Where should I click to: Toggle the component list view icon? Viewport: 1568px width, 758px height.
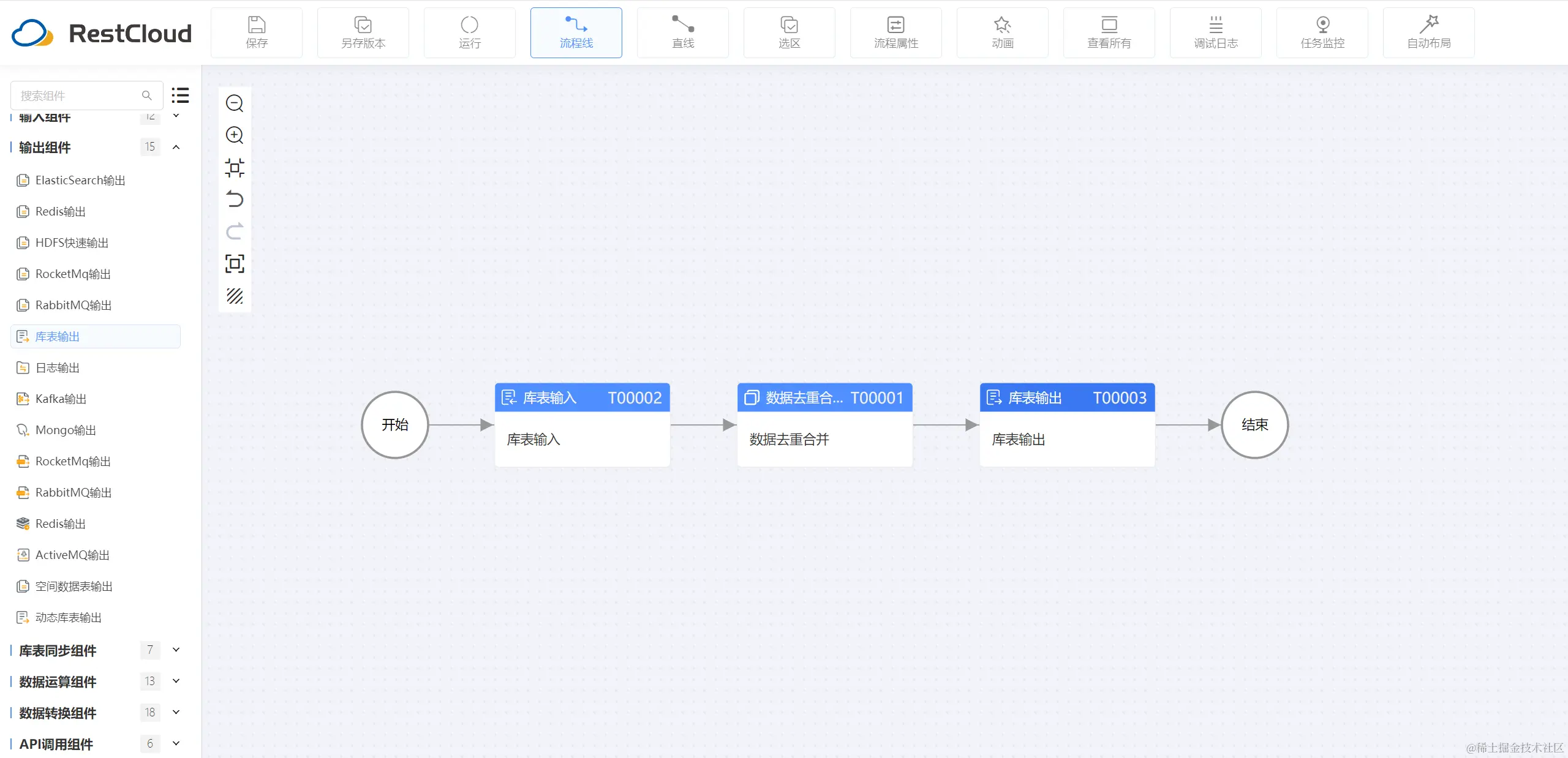click(180, 96)
